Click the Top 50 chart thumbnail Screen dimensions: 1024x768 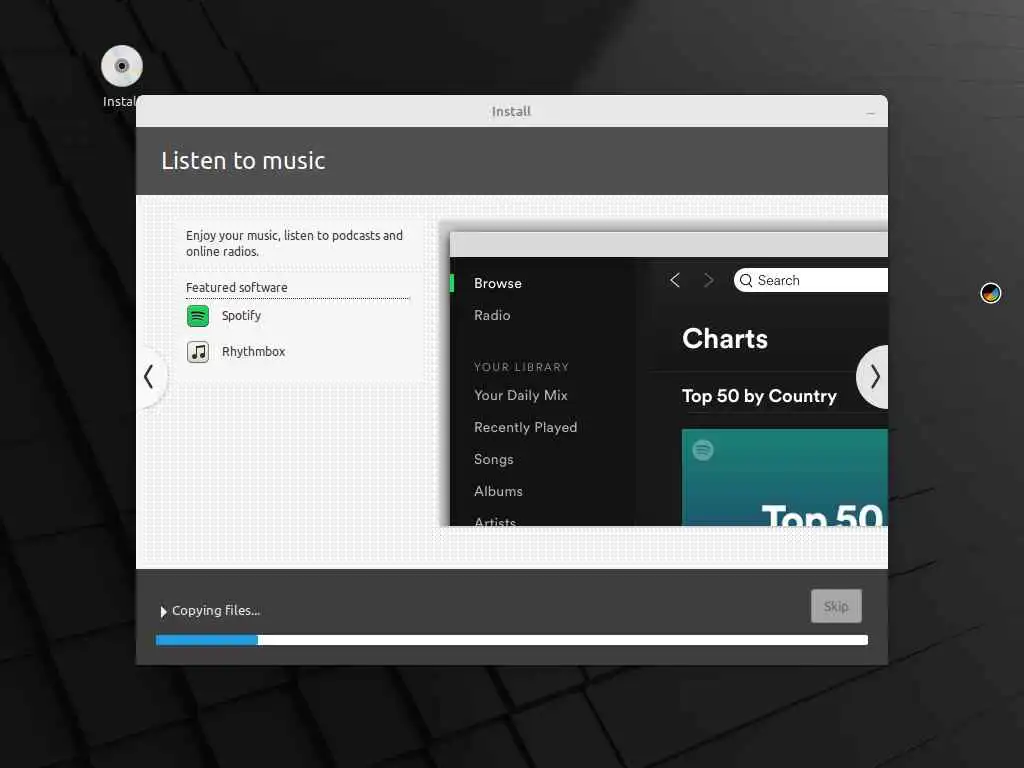point(784,477)
